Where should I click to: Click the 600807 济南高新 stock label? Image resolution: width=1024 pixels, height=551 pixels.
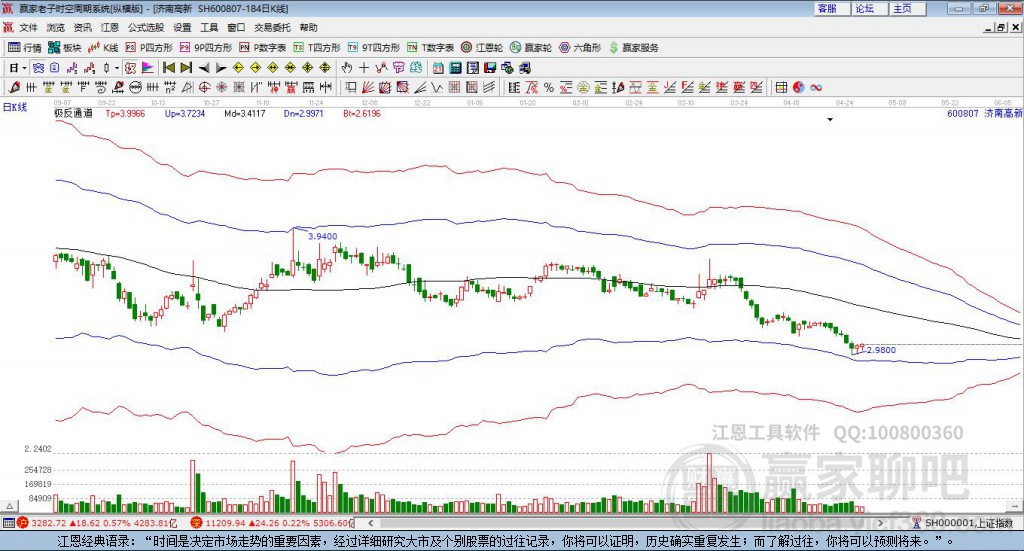[985, 114]
